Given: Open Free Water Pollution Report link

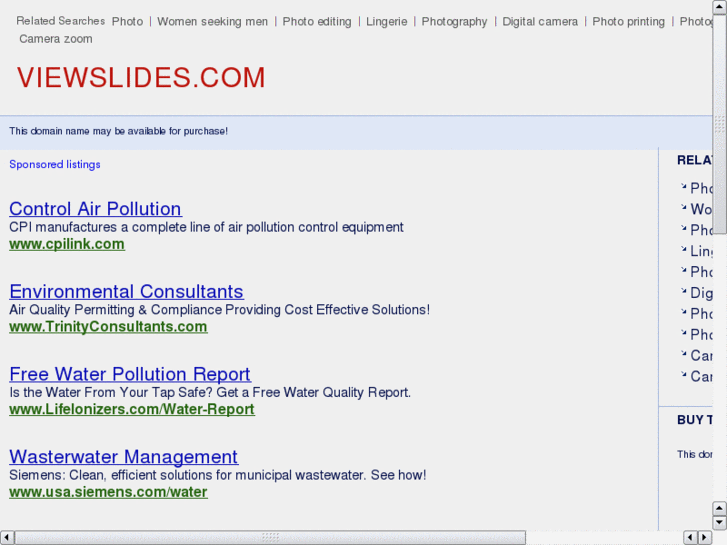Looking at the screenshot, I should [x=130, y=374].
